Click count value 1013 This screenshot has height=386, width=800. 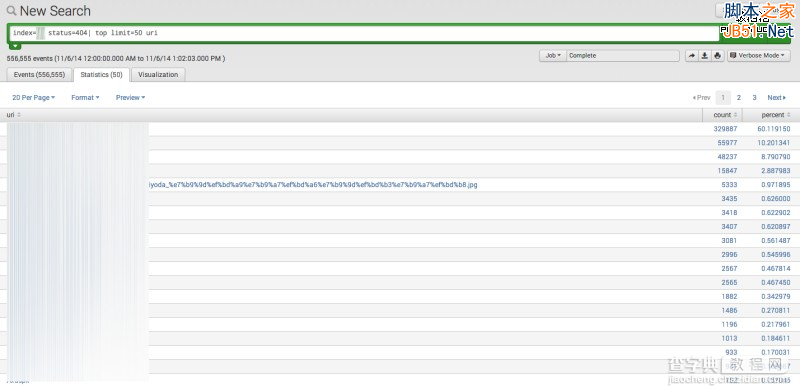pyautogui.click(x=730, y=338)
